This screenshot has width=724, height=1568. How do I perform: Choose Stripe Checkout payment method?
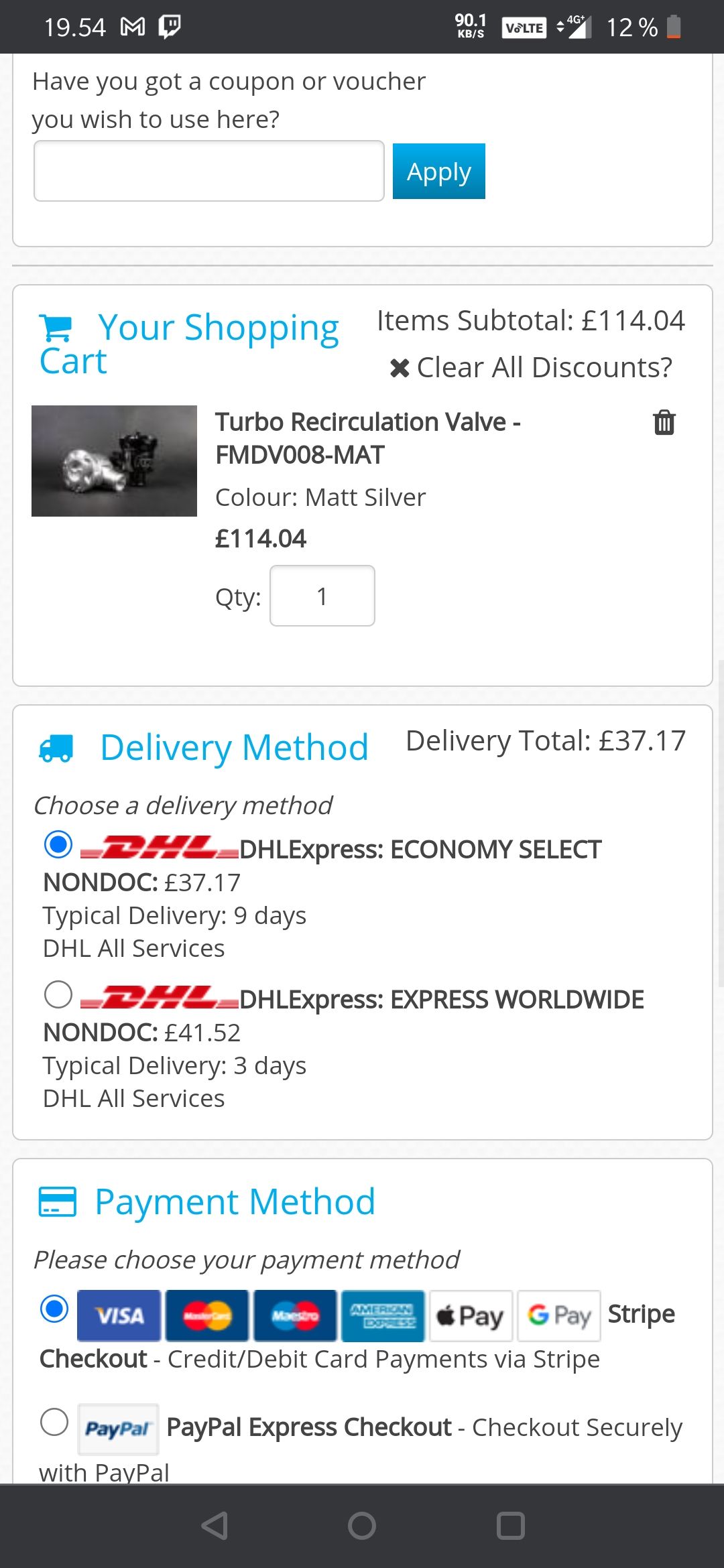(x=54, y=1308)
